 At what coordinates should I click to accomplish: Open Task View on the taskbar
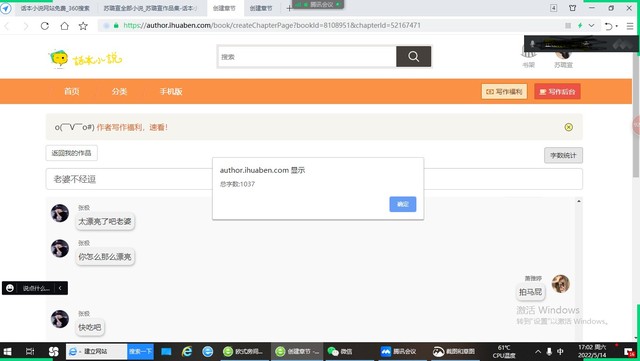coord(30,352)
